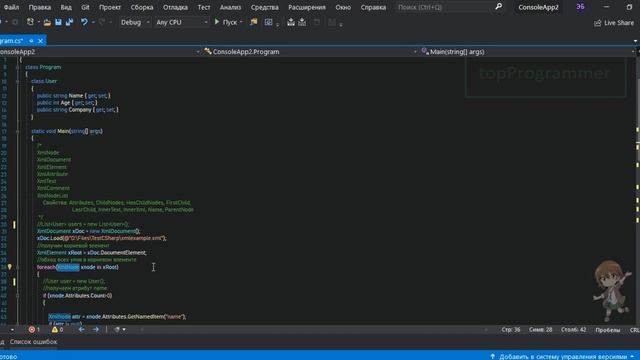Click the Live Share button
The image size is (640, 360).
coord(614,23)
